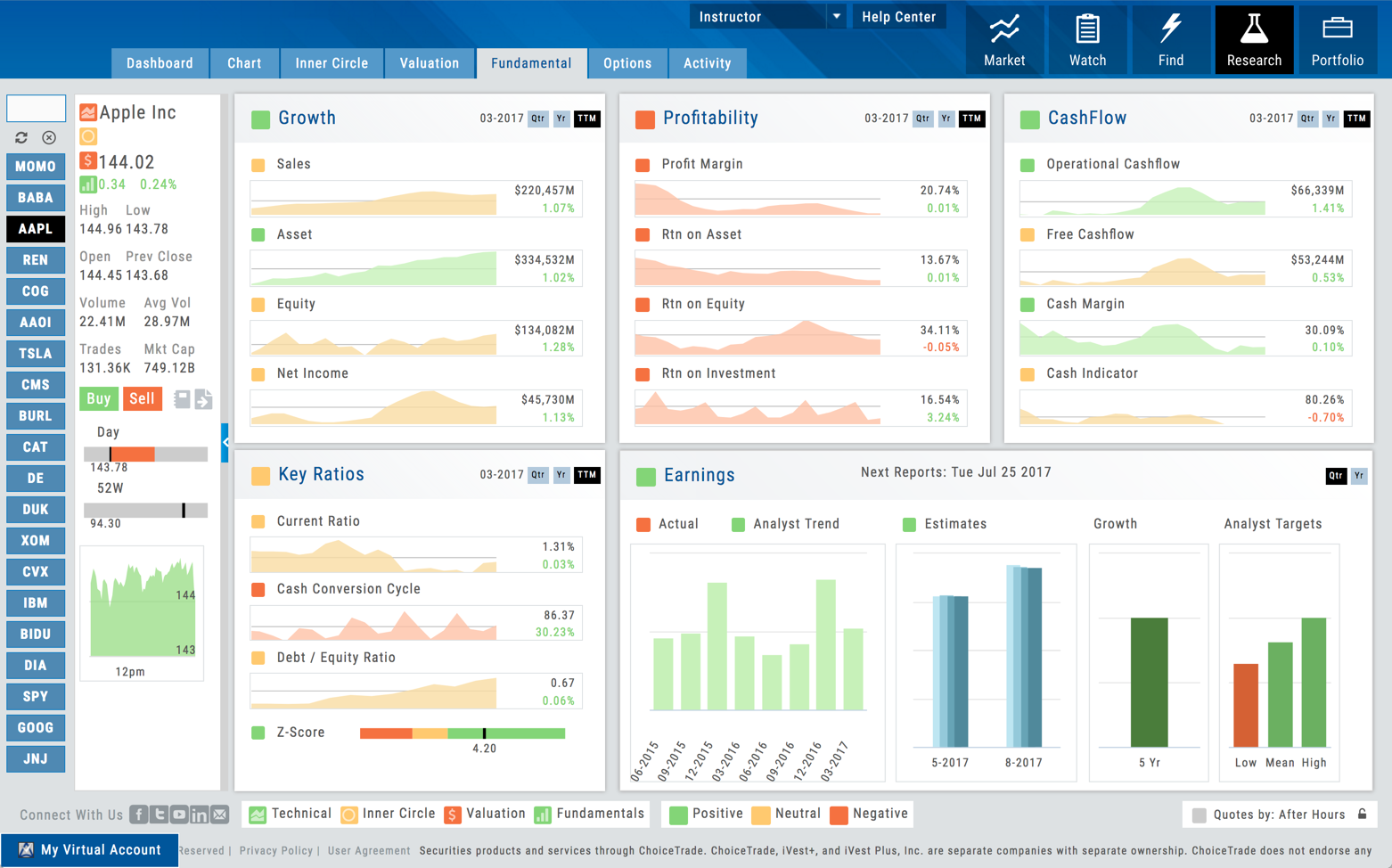Switch Growth panel to Yr
Viewport: 1392px width, 868px height.
561,119
